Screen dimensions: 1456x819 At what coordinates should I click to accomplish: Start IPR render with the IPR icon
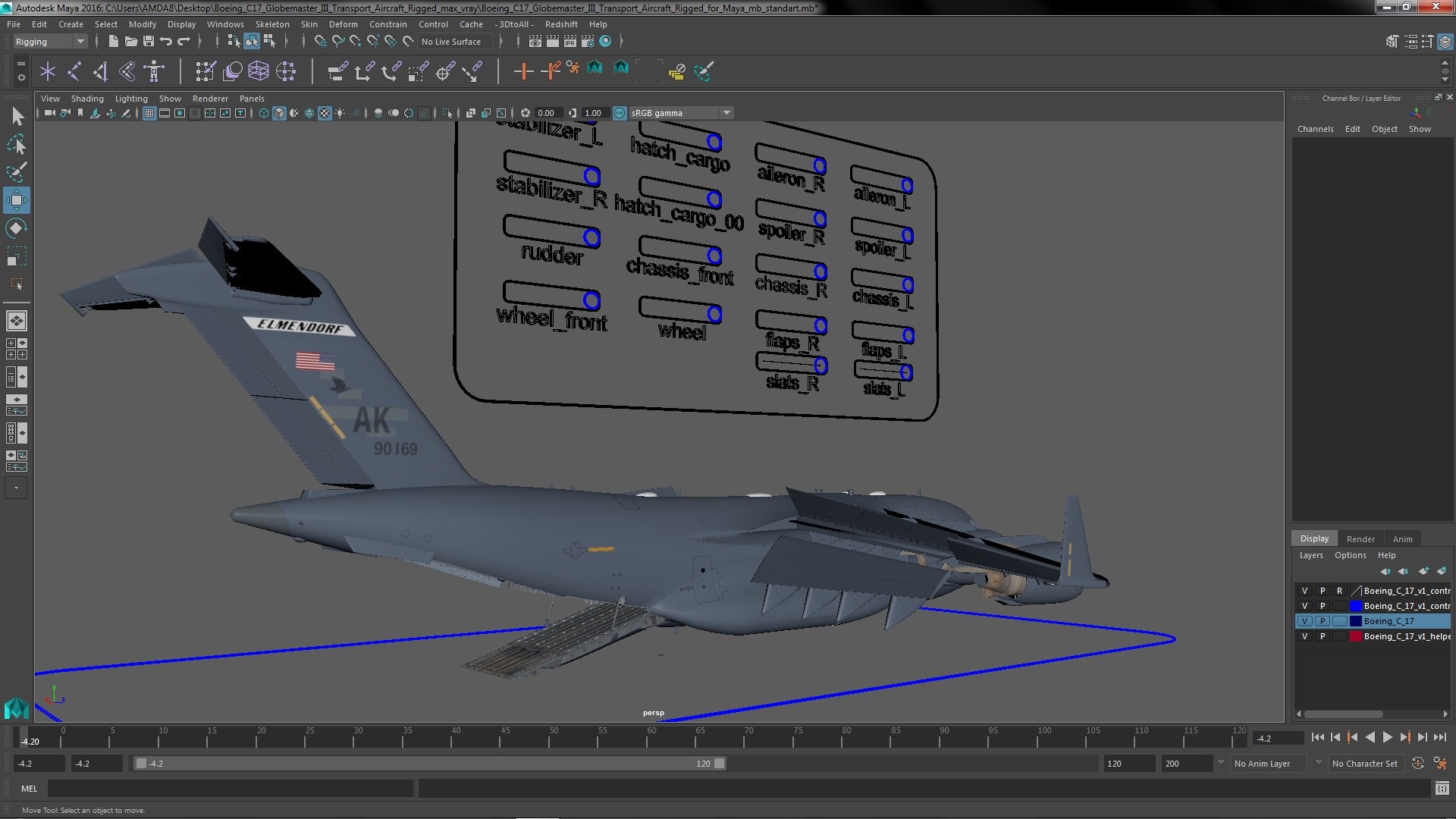(570, 41)
